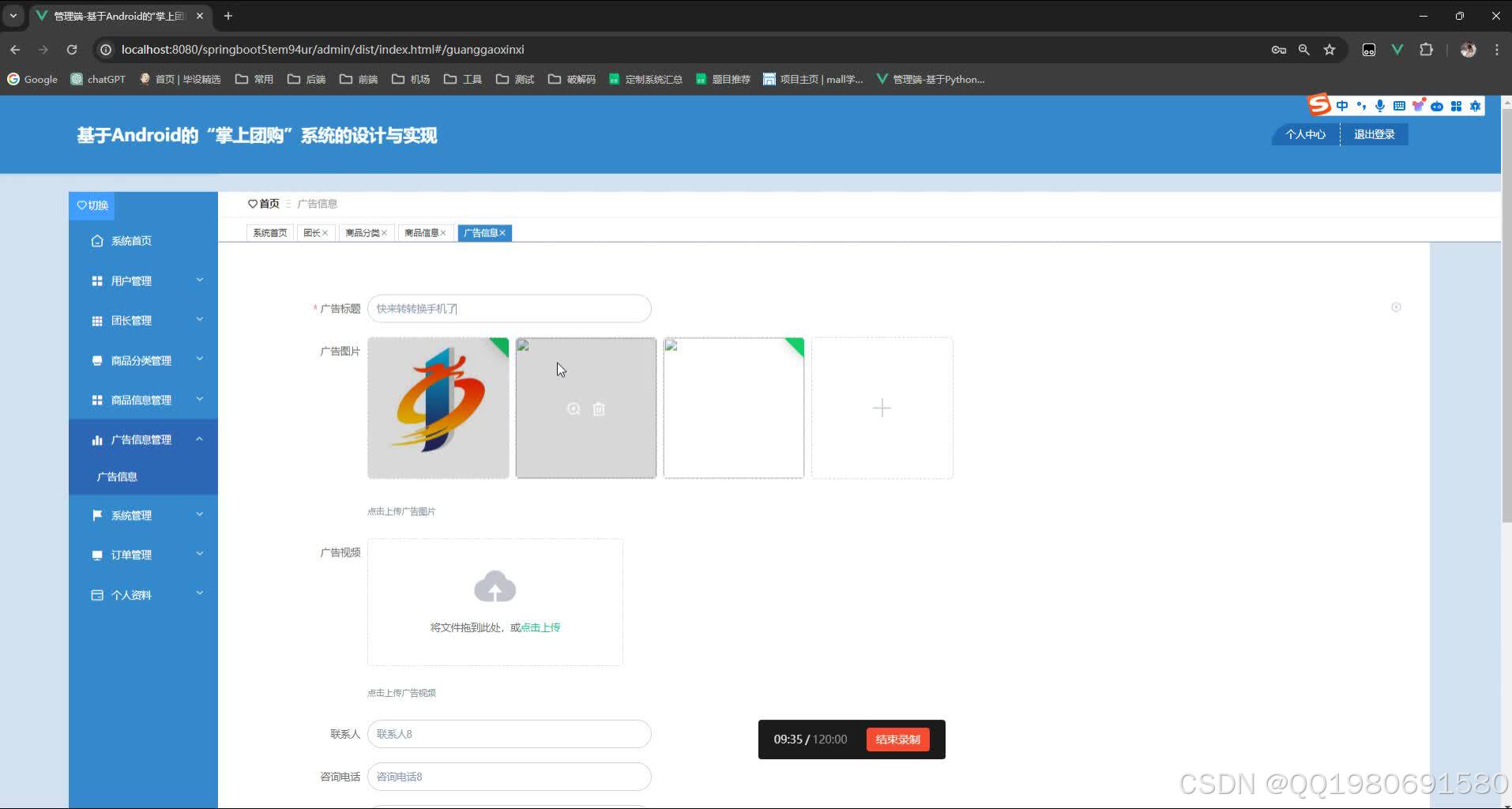The height and width of the screenshot is (809, 1512).
Task: Open the tab search dropdown arrow
Action: pos(13,16)
